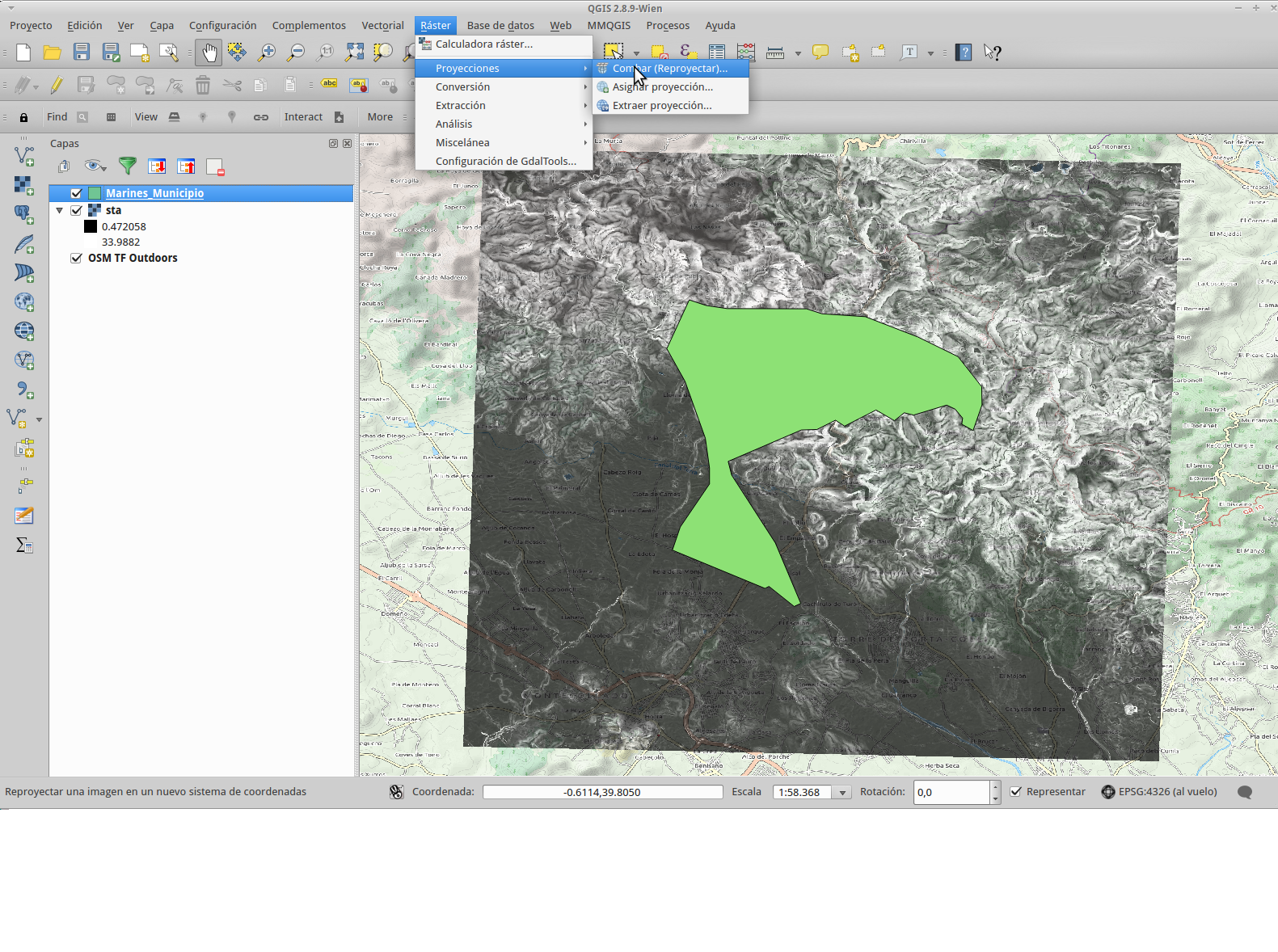1278x952 pixels.
Task: Collapse the sta layer tree
Action: pyautogui.click(x=60, y=210)
